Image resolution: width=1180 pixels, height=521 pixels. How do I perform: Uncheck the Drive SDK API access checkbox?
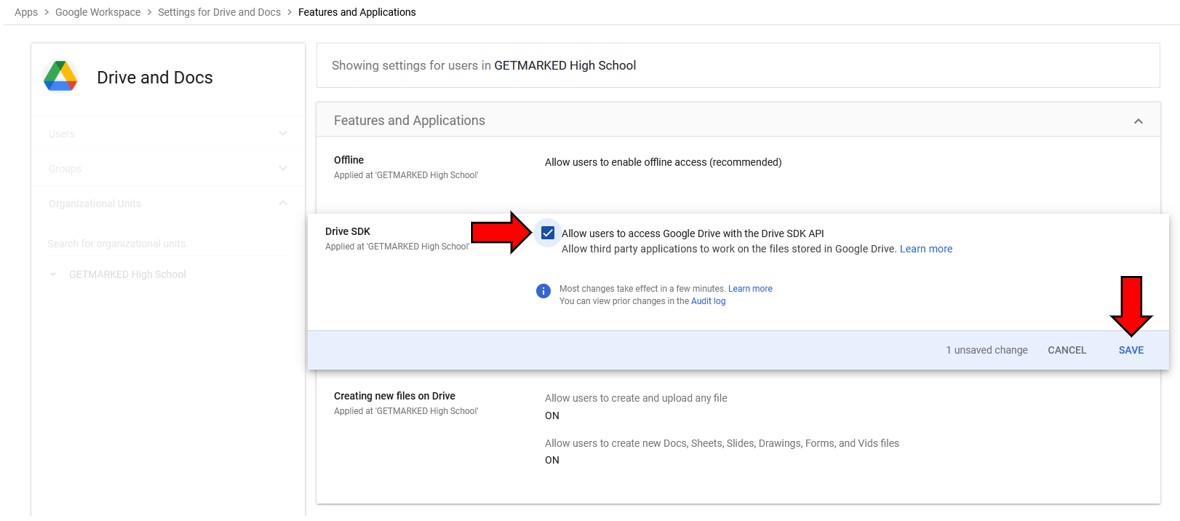548,233
